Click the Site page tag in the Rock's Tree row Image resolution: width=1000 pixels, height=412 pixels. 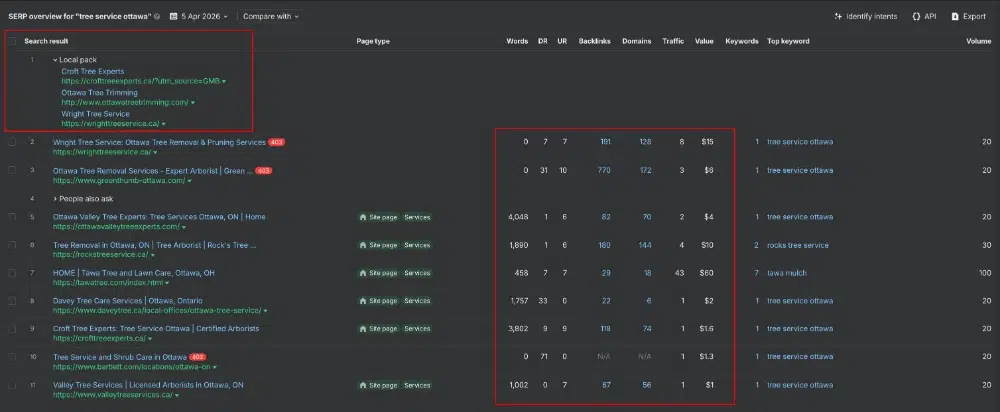(378, 246)
